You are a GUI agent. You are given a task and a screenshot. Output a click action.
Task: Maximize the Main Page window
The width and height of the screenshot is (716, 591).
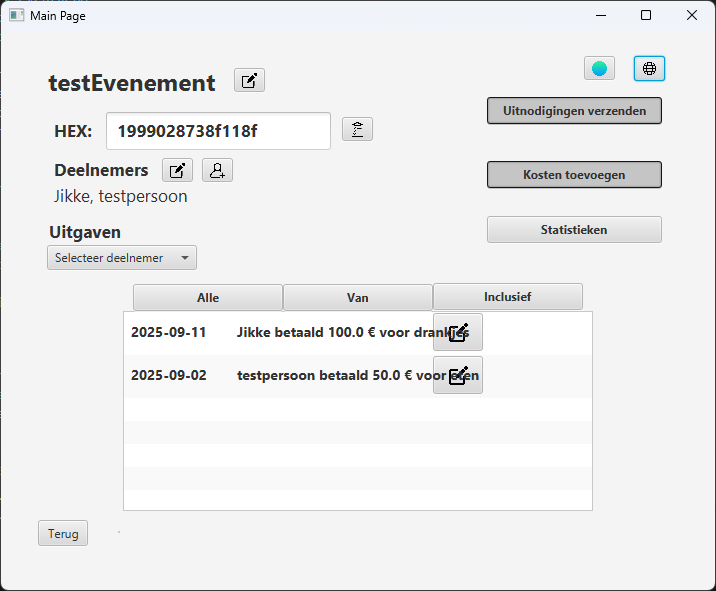pos(646,15)
